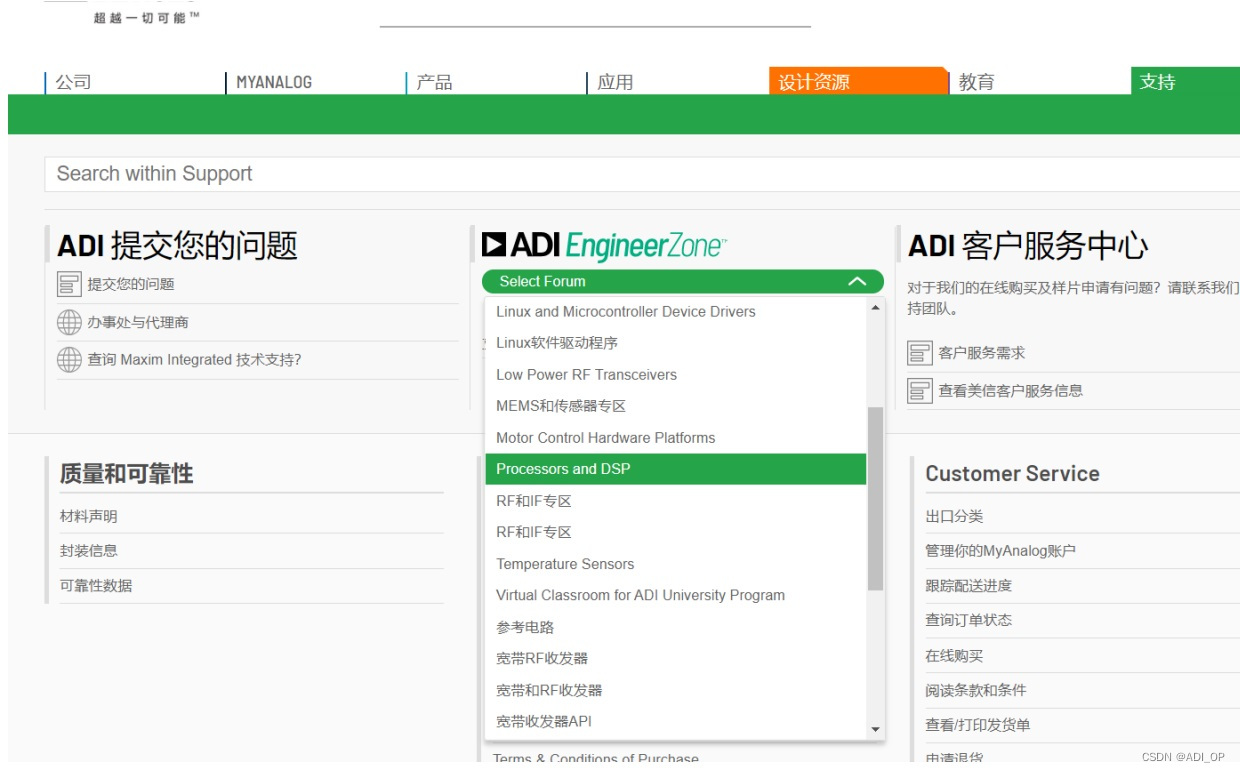
Task: Open the 查看美信客户服务信息 link
Action: 1011,390
